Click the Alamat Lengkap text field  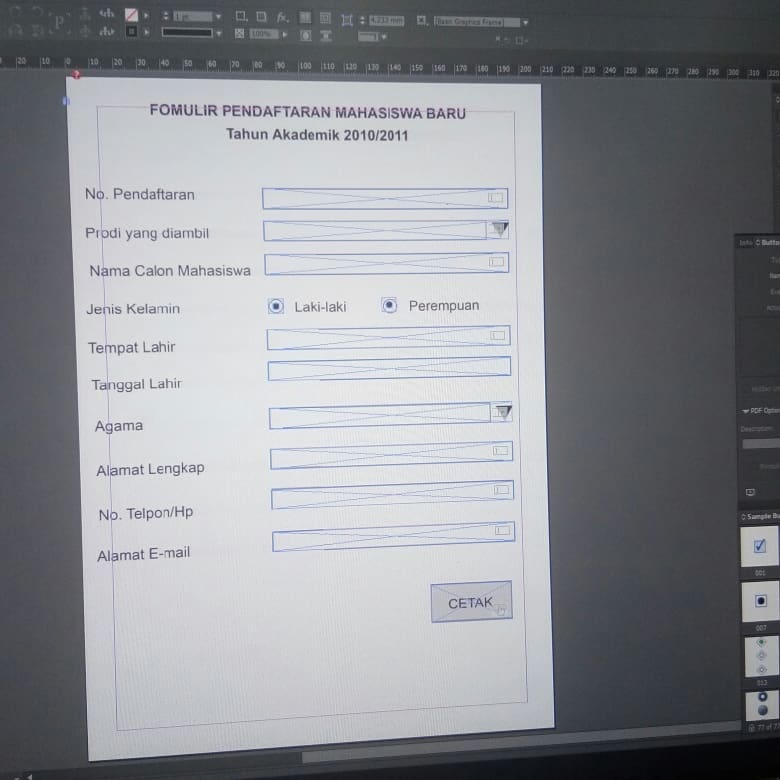pyautogui.click(x=391, y=455)
